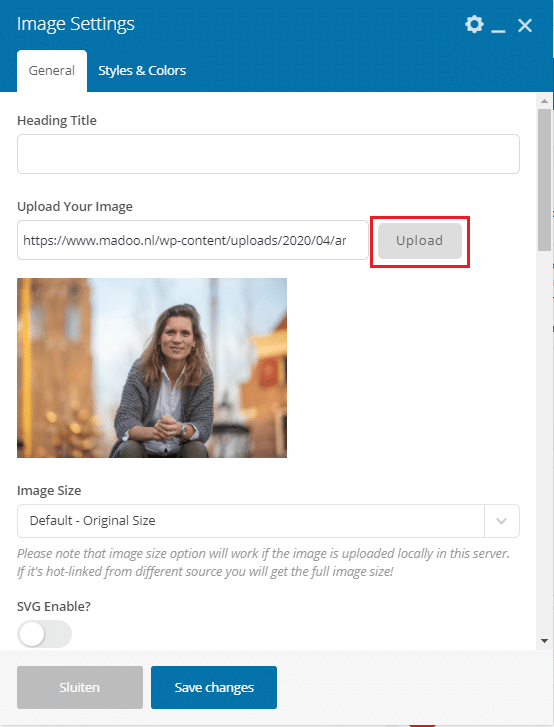Click the scrollbar down arrow
Screen dimensions: 554x727
coord(544,641)
